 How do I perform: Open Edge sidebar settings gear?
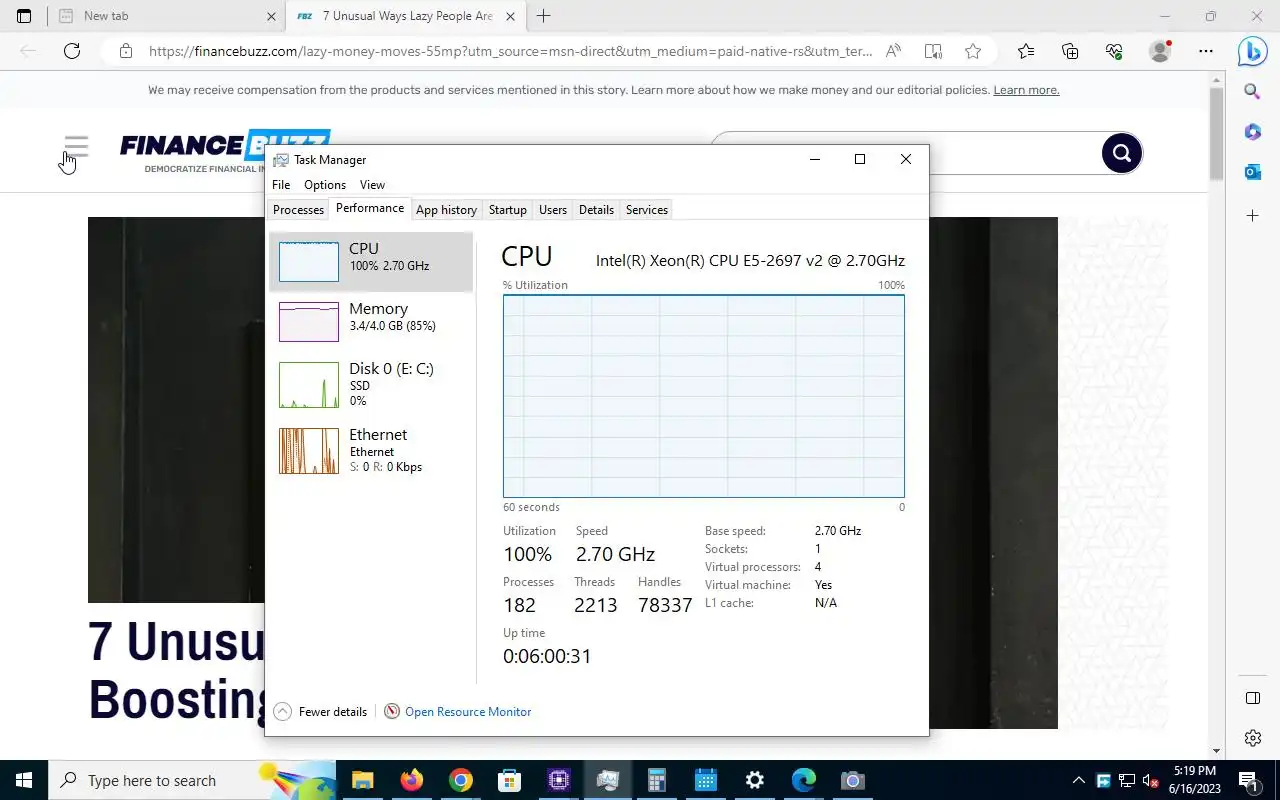(x=1252, y=739)
